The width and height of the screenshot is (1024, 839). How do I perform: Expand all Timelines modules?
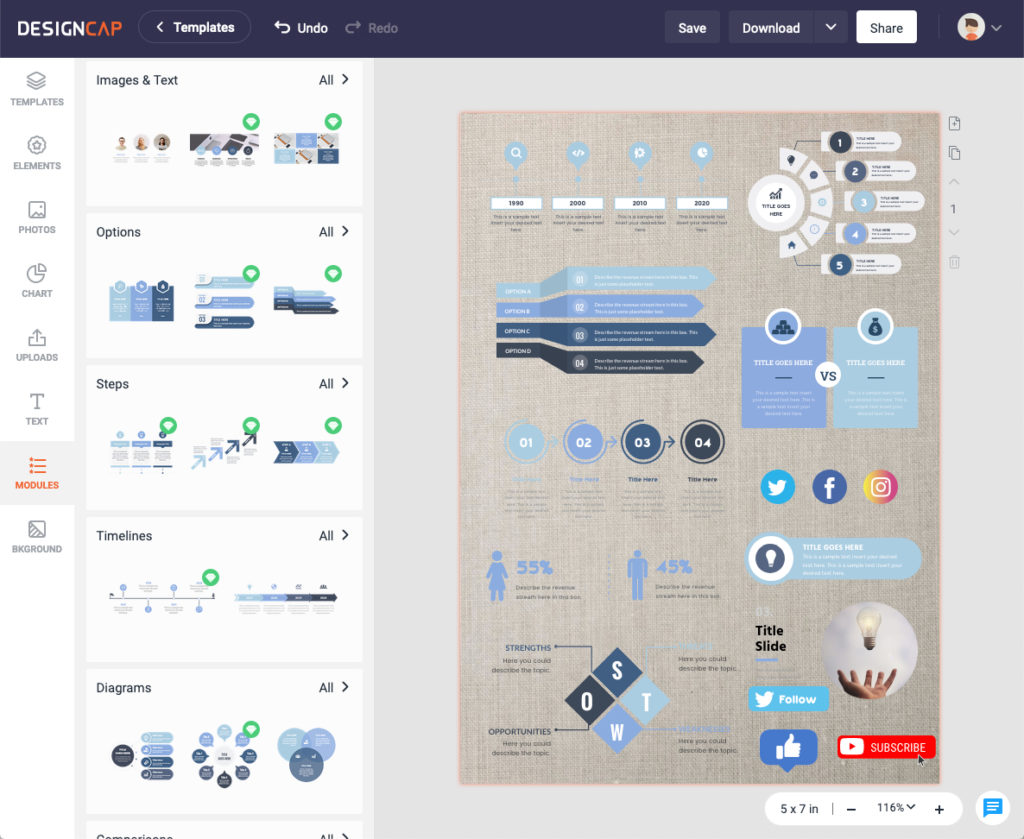(334, 535)
